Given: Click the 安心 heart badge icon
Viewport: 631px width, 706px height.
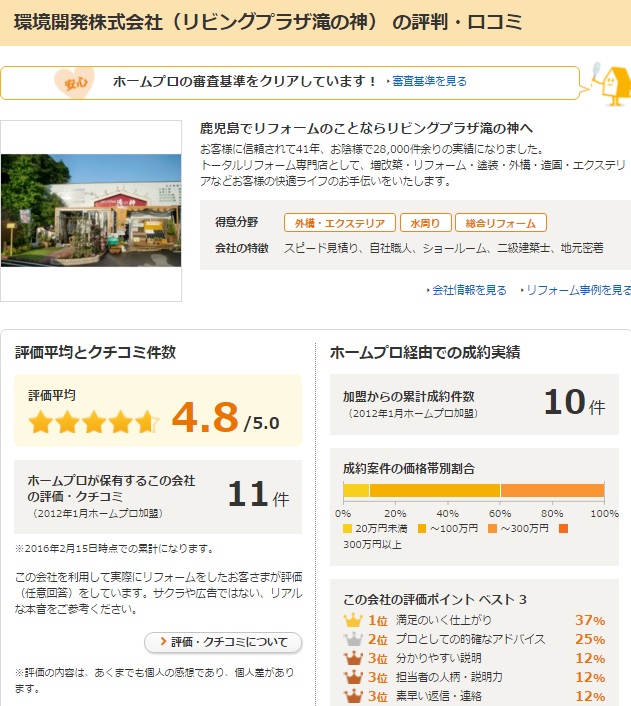Looking at the screenshot, I should tap(75, 82).
